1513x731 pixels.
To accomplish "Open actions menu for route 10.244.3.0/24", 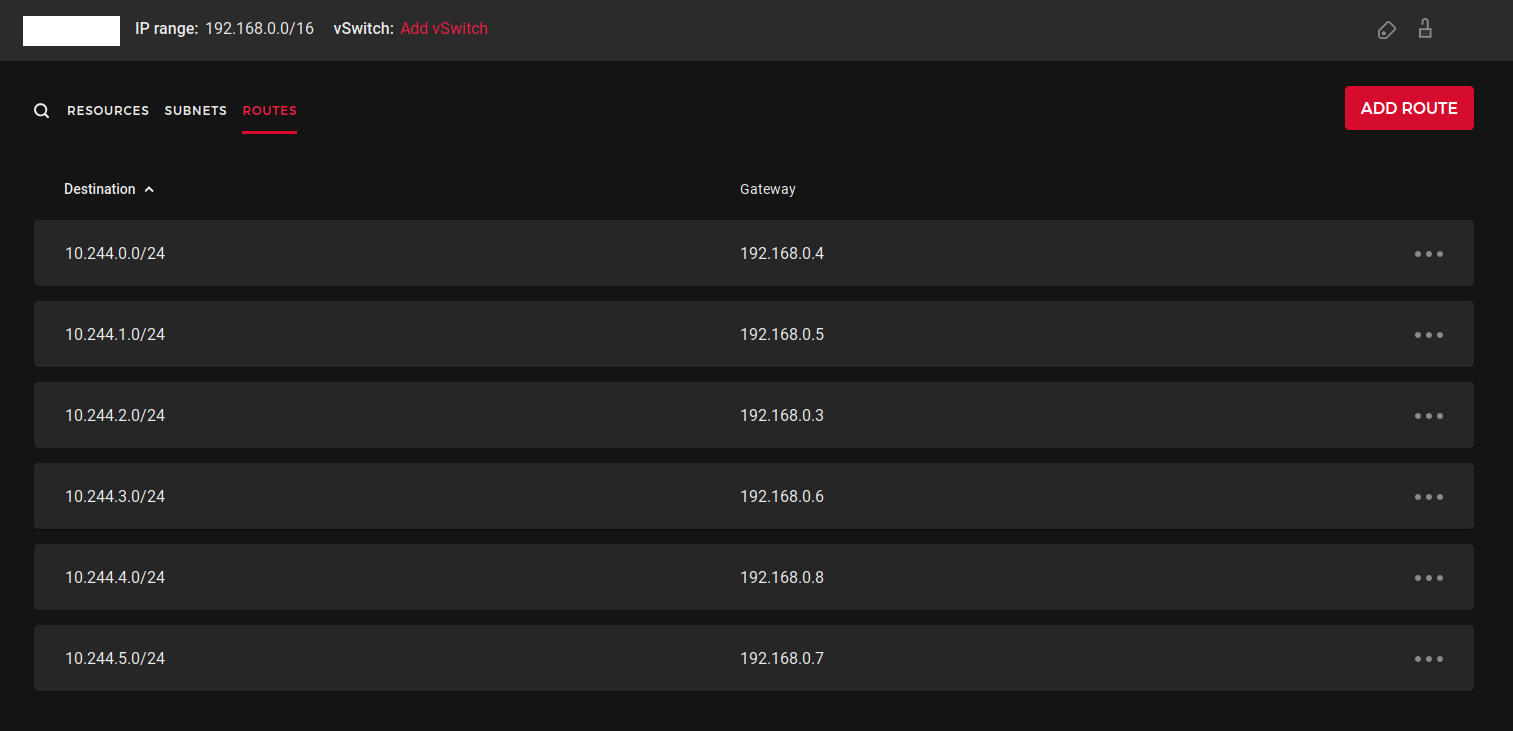I will tap(1428, 496).
